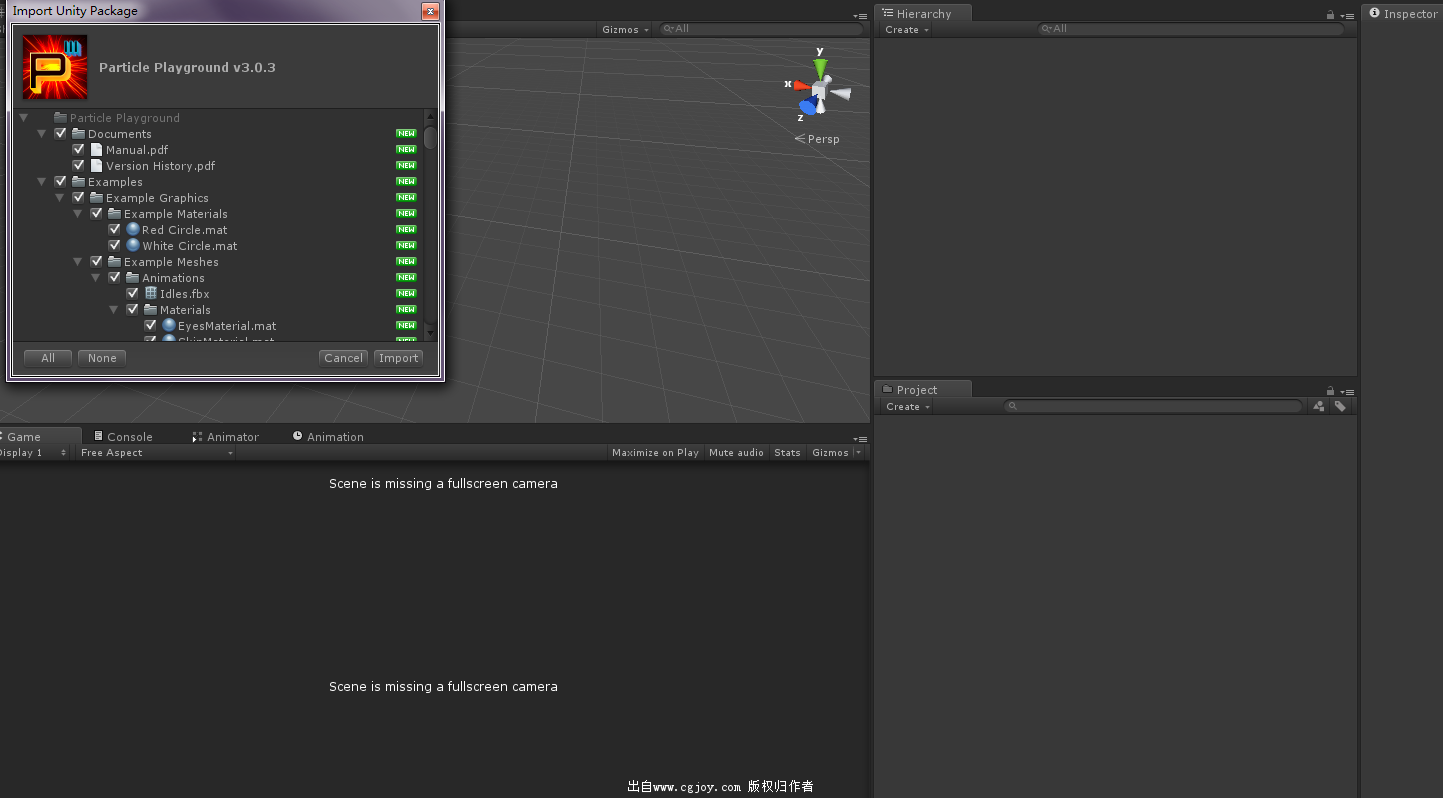1443x798 pixels.
Task: Click the Hierarchy search field
Action: point(1190,29)
